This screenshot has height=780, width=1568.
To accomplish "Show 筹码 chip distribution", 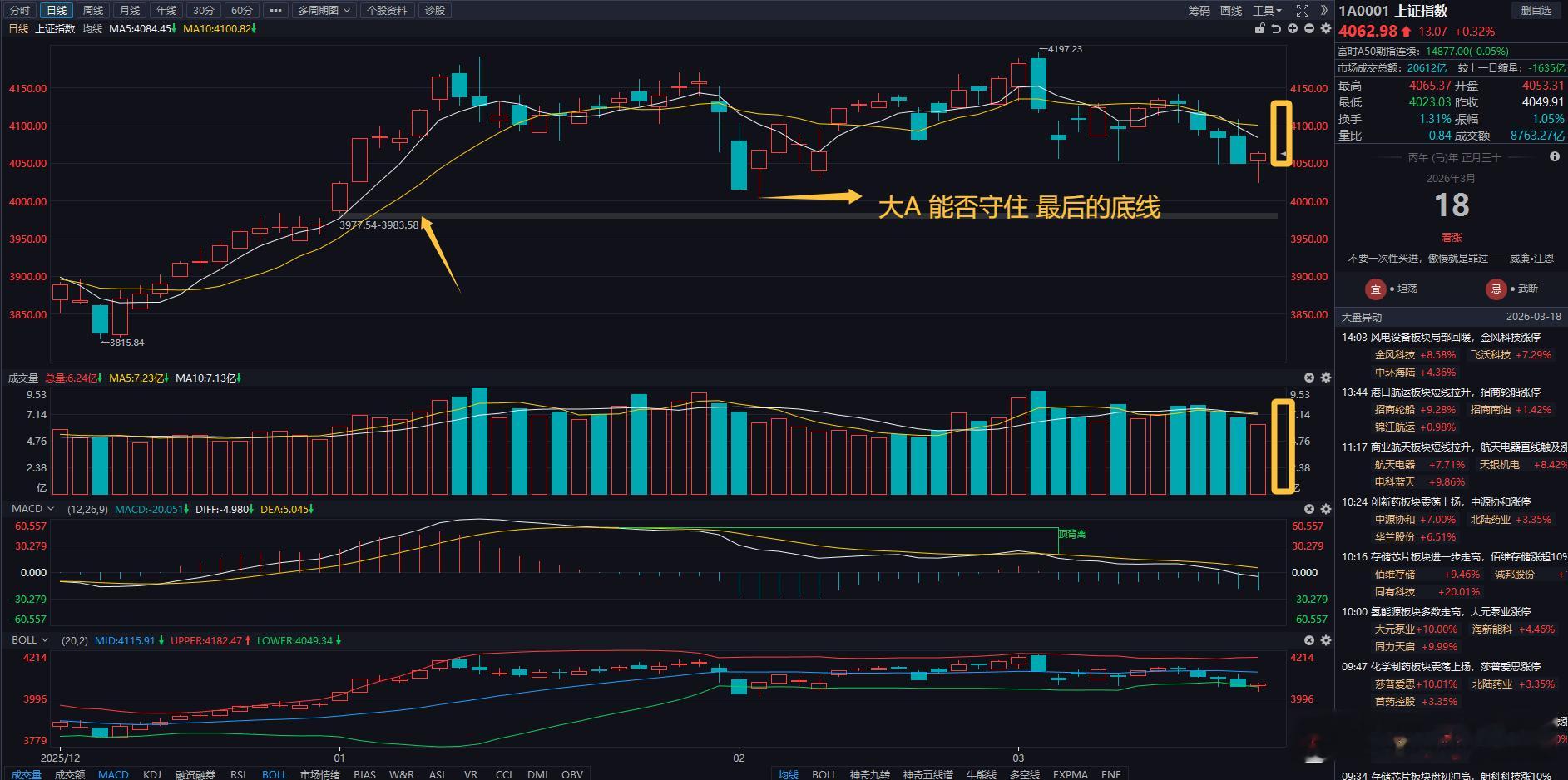I will tap(1199, 11).
